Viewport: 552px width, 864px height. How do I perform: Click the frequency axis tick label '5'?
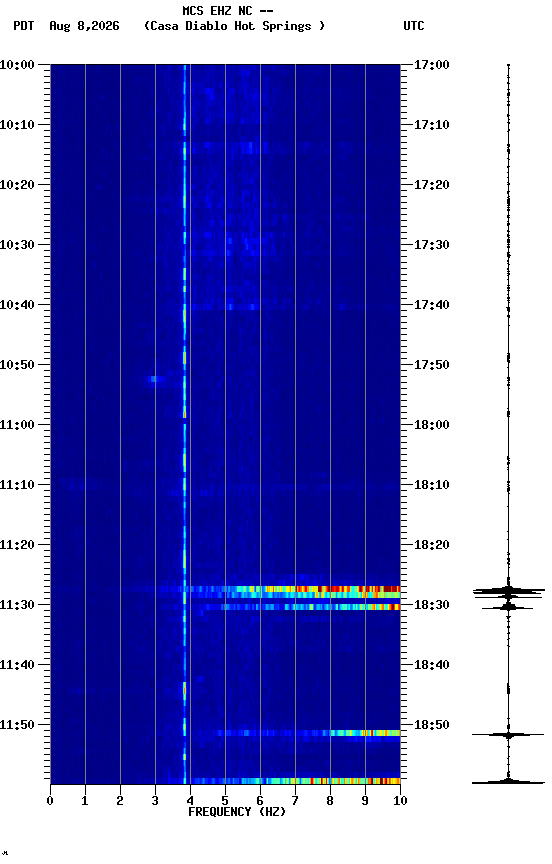point(225,801)
